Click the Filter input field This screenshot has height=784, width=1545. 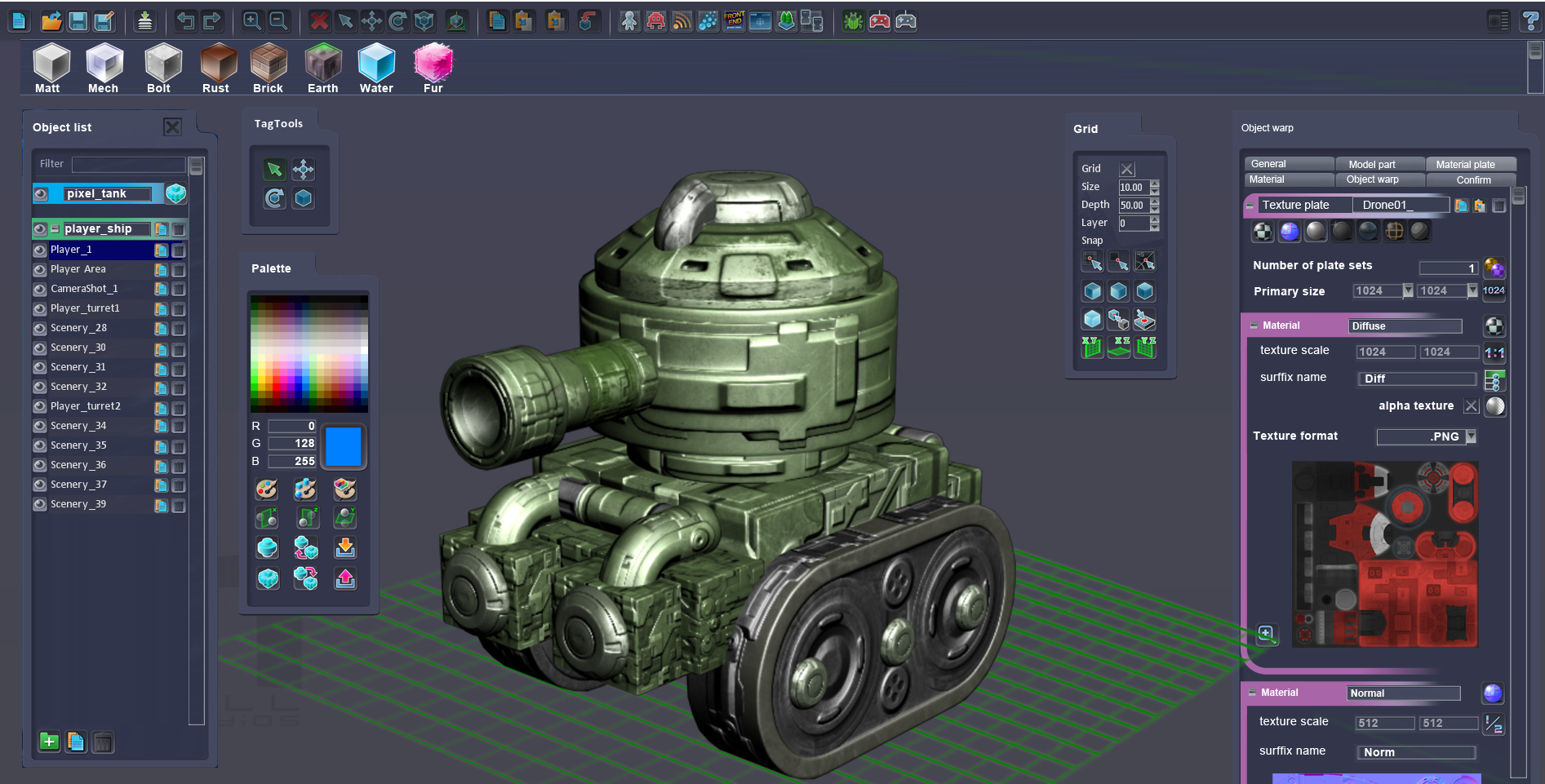pyautogui.click(x=128, y=164)
